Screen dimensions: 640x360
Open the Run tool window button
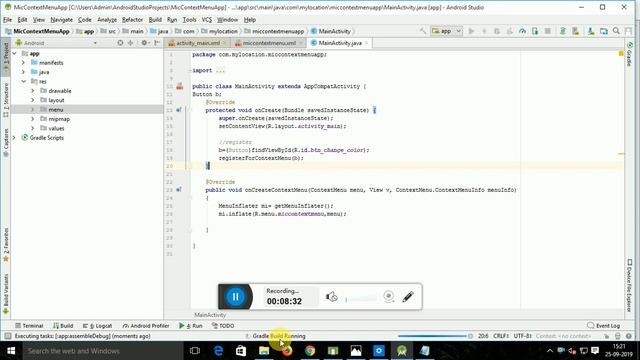[x=191, y=326]
